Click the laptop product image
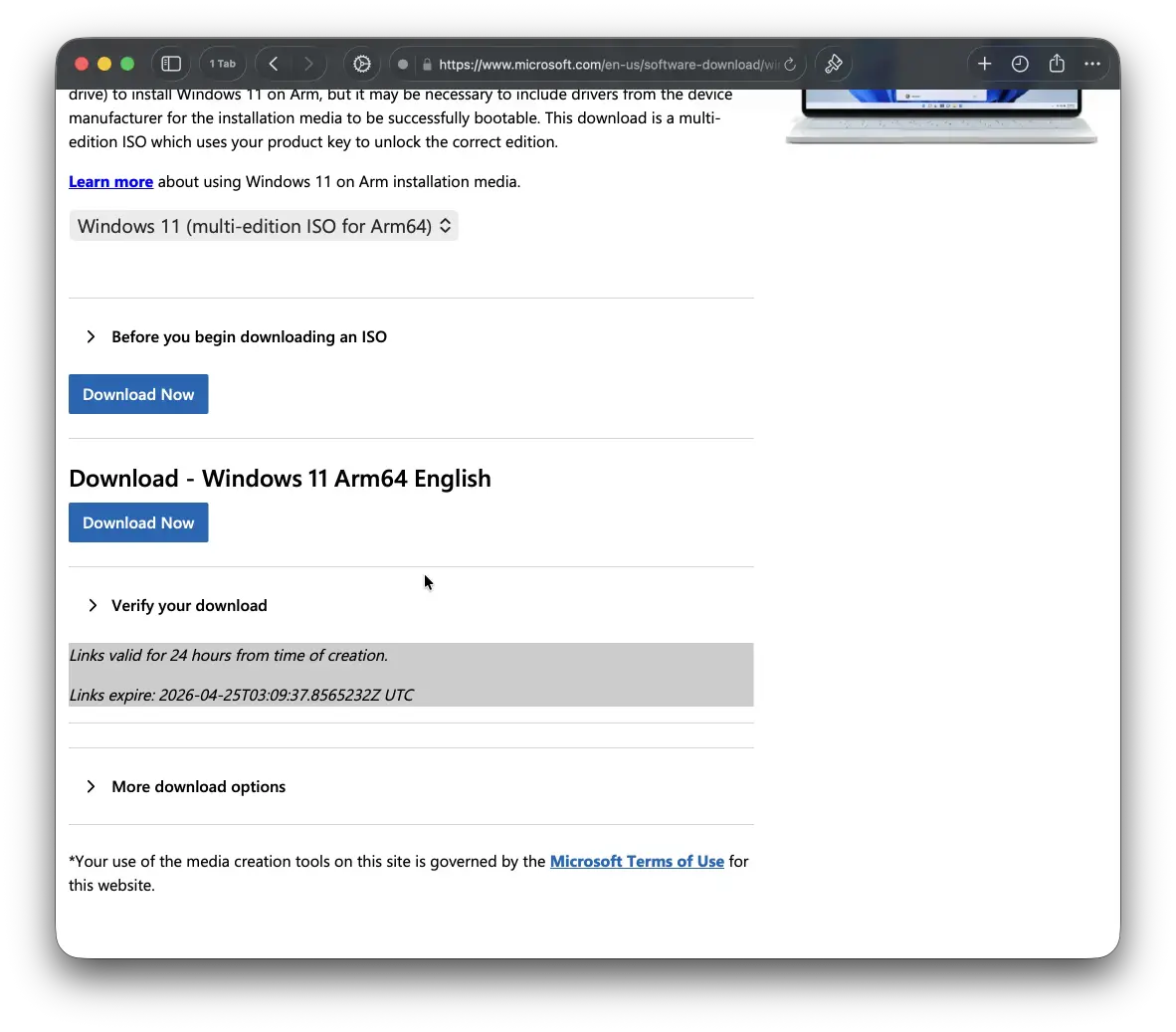 (x=941, y=116)
